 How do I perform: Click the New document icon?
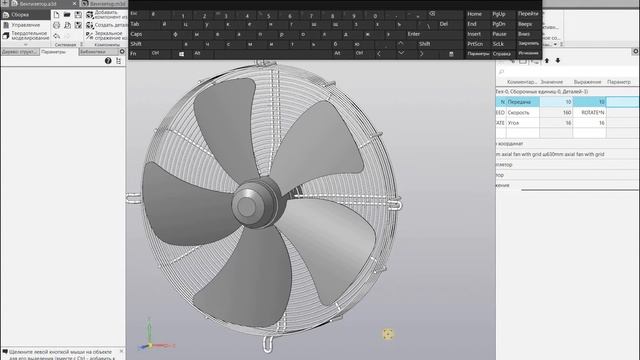(56, 15)
